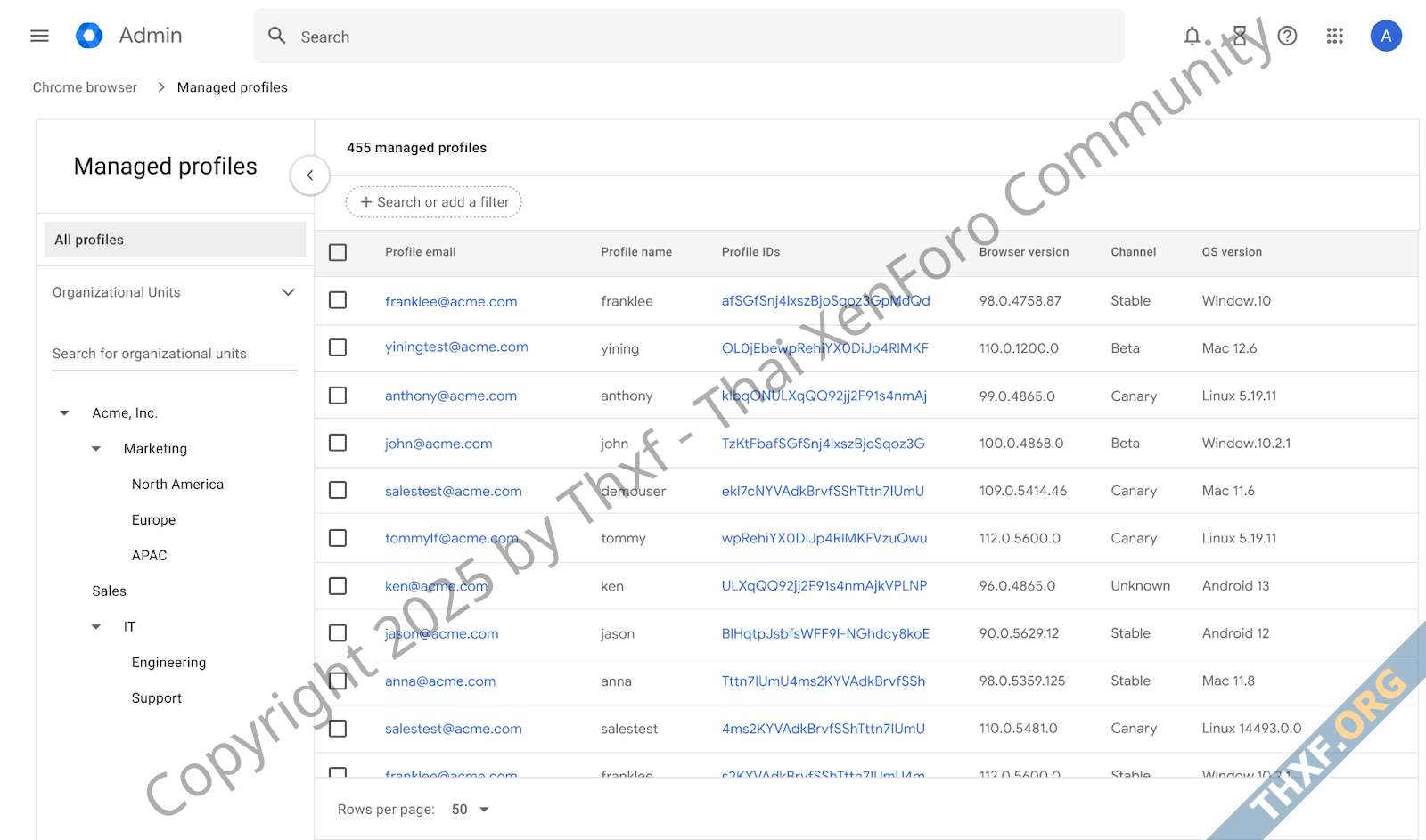Screen dimensions: 1426x840
Task: Open ken@acme.com profile
Action: [436, 586]
